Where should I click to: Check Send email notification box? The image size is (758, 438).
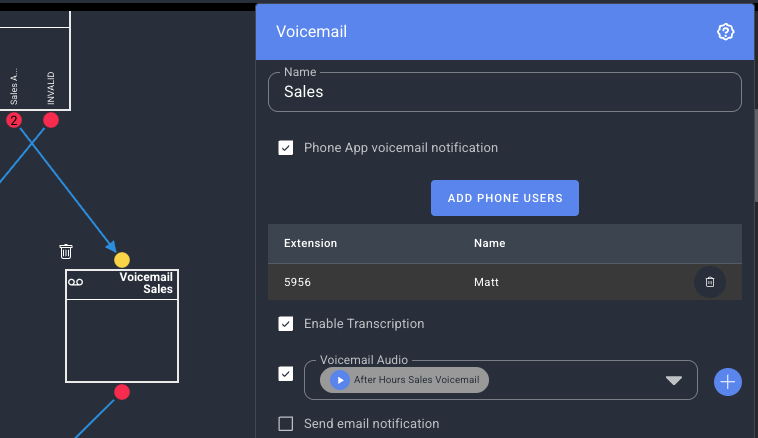pos(286,424)
